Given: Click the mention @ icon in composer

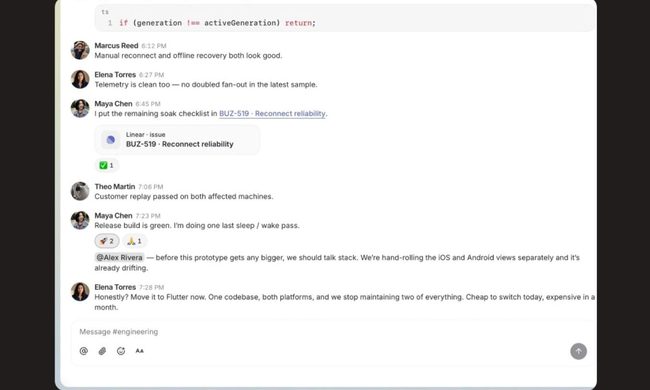Looking at the screenshot, I should [x=84, y=351].
